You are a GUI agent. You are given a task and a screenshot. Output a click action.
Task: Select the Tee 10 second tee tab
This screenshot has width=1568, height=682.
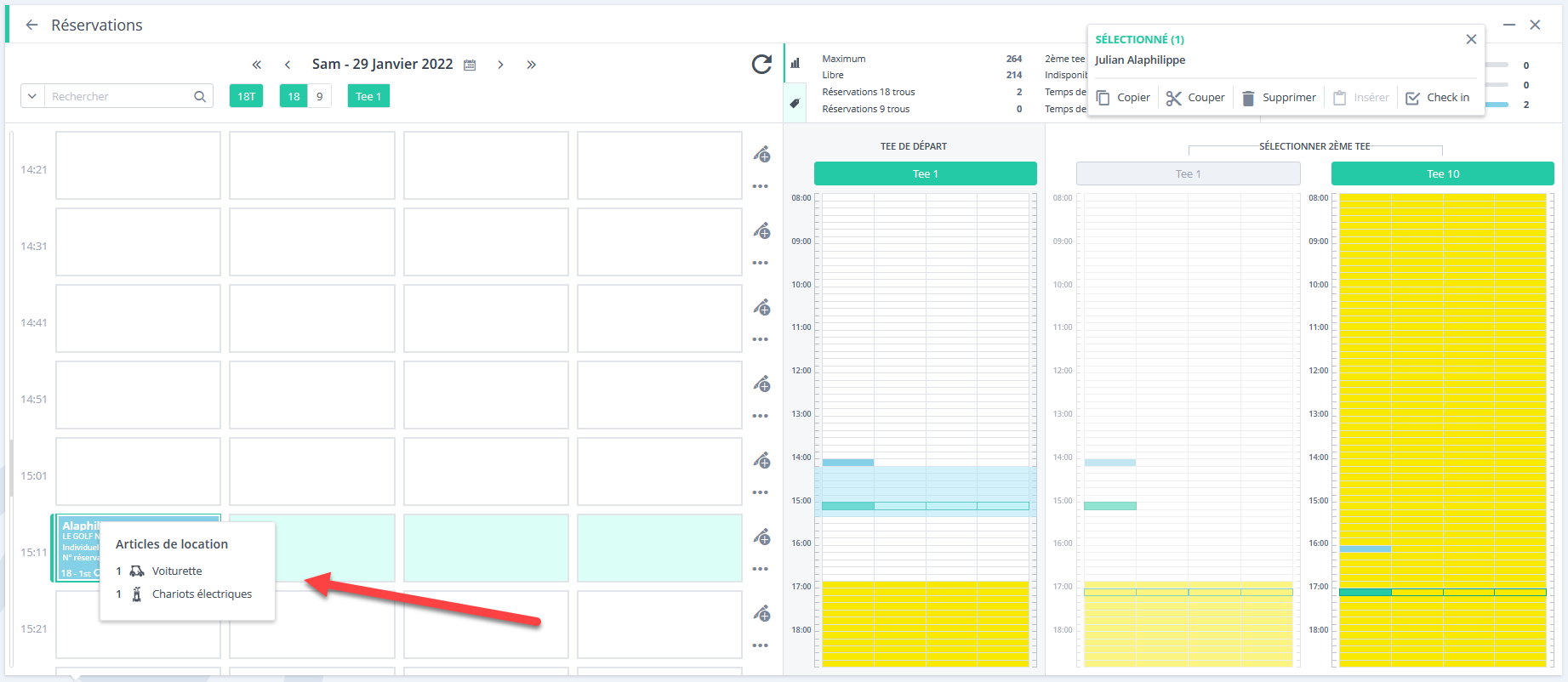pos(1442,173)
